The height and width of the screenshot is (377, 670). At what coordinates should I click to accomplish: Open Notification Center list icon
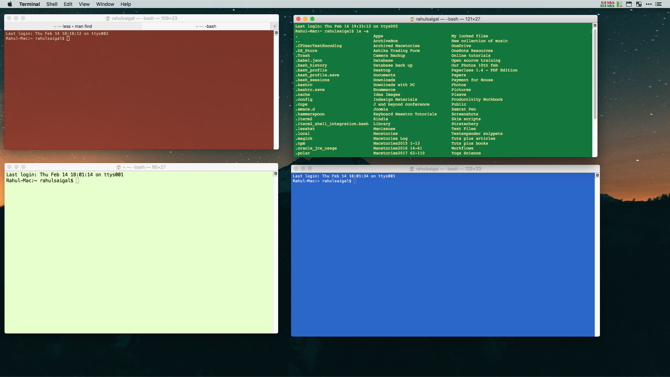tap(658, 4)
